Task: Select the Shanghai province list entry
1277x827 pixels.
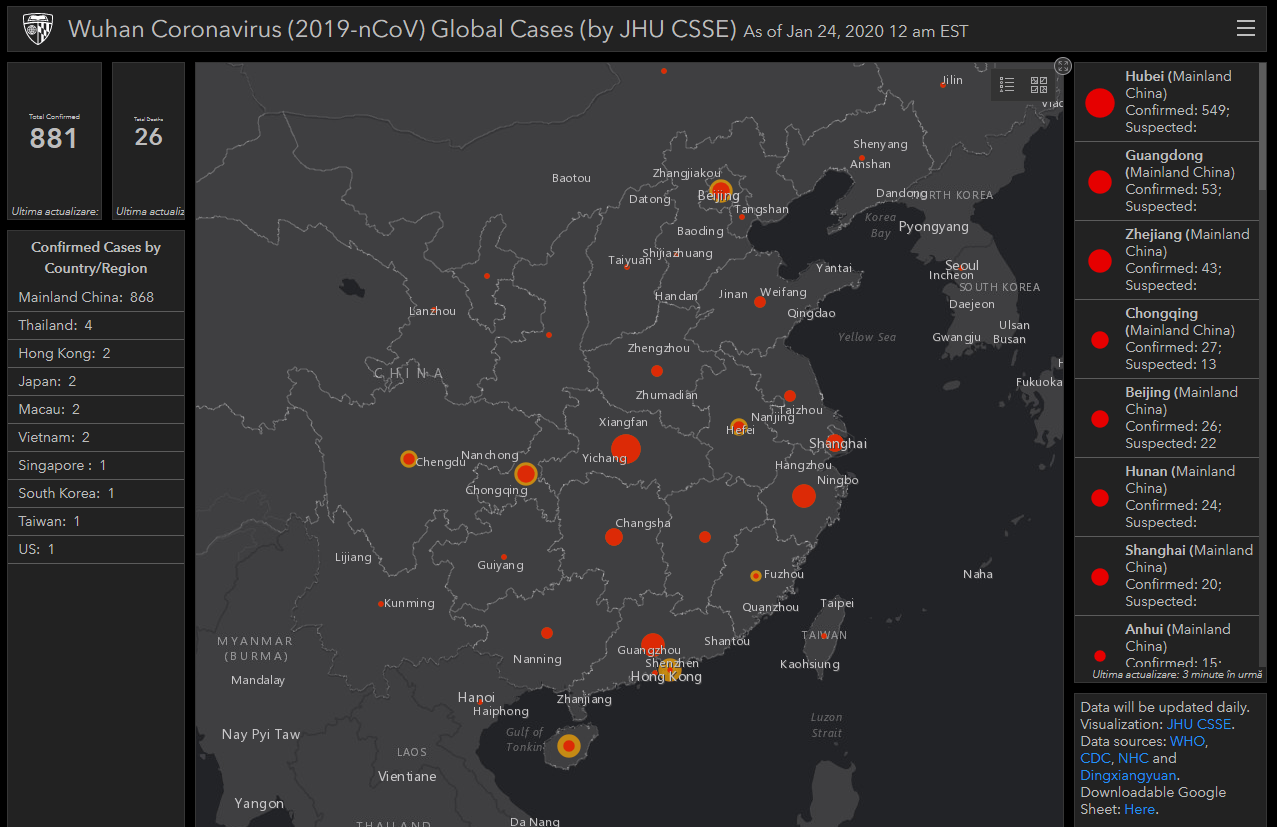Action: (x=1167, y=576)
